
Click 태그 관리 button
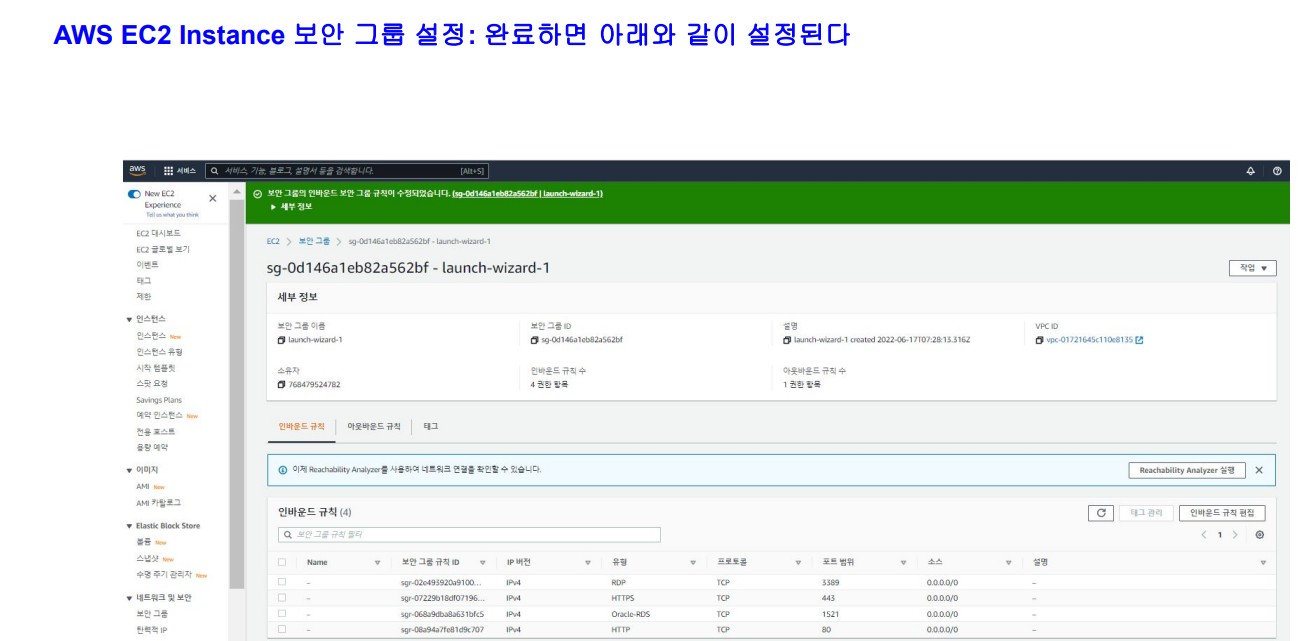[1146, 513]
